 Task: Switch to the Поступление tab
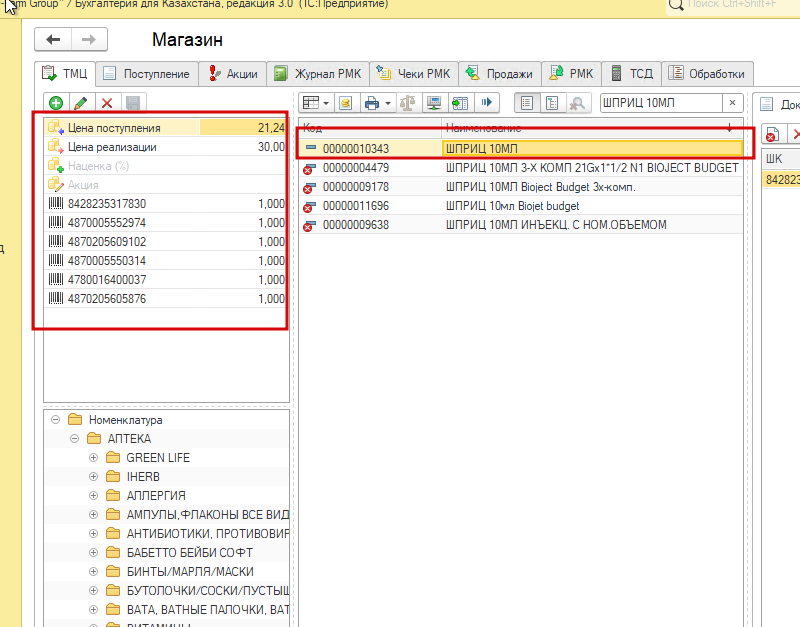(x=146, y=74)
